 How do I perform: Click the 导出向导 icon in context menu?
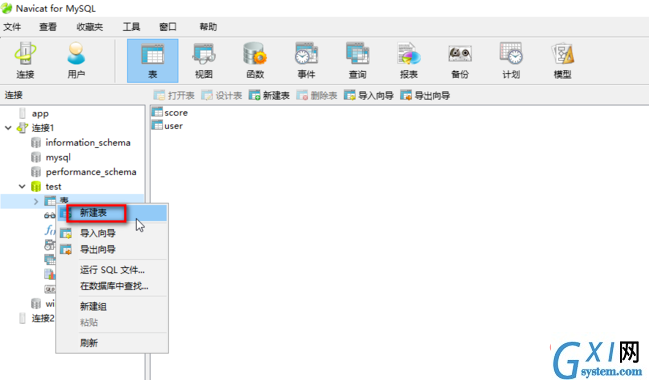tap(66, 250)
